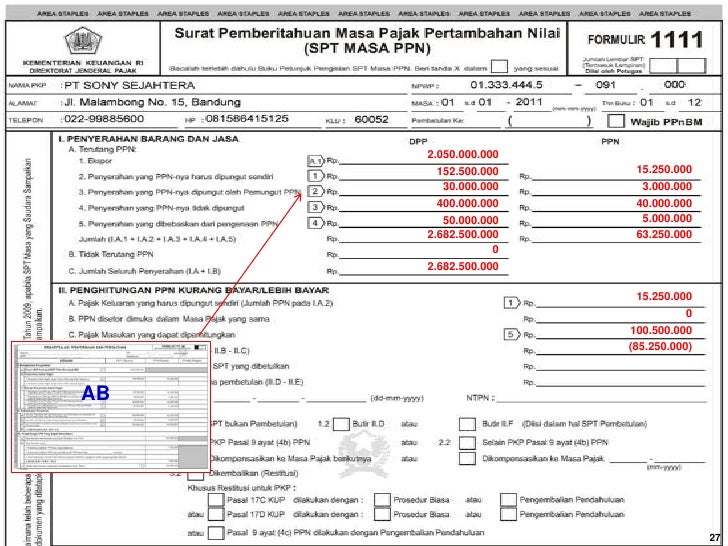Select the KLU code 60052
The image size is (728, 546).
(371, 119)
